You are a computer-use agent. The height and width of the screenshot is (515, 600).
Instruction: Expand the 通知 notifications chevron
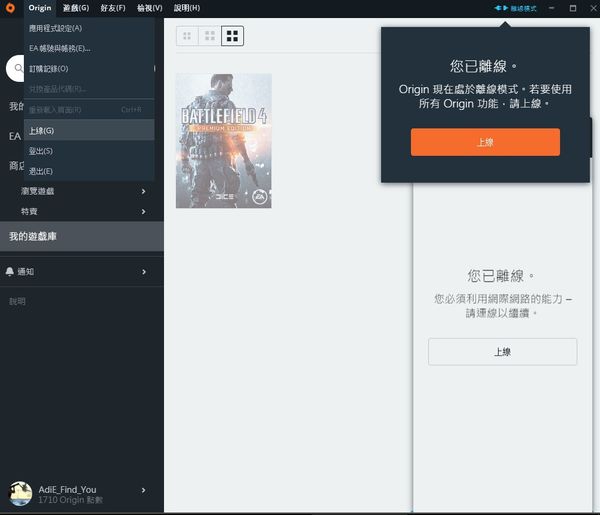point(143,271)
